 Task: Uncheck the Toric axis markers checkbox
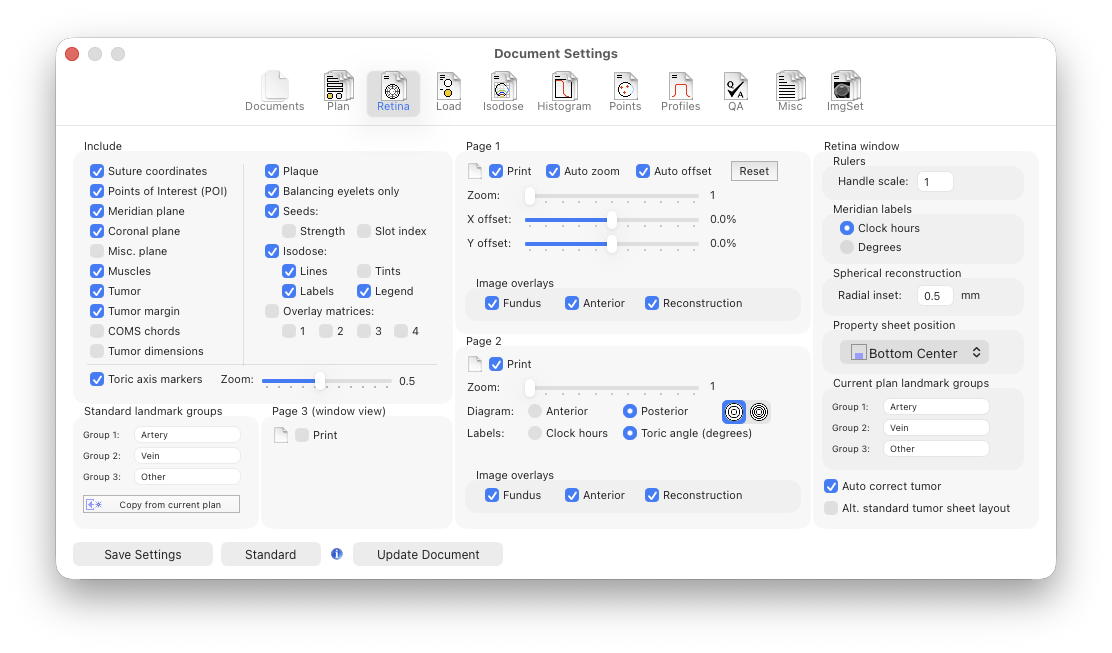(x=97, y=379)
